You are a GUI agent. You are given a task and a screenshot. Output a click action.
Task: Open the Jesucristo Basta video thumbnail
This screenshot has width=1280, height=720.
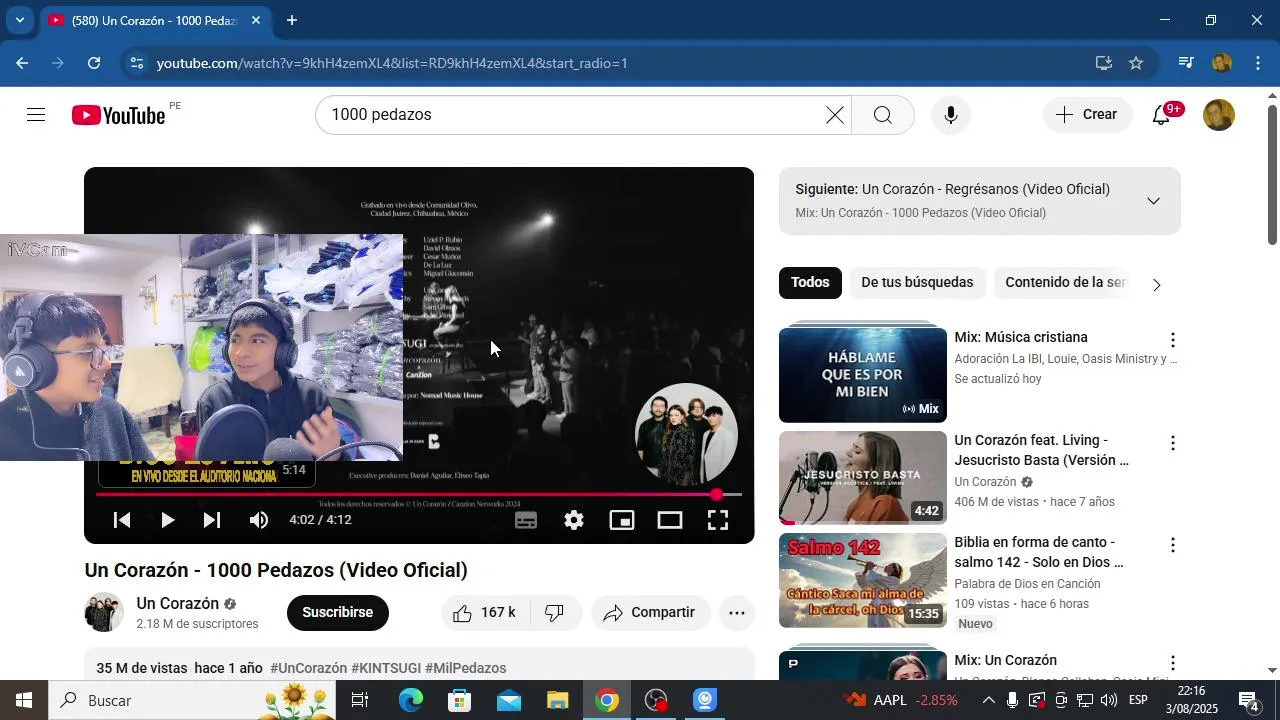pos(863,478)
